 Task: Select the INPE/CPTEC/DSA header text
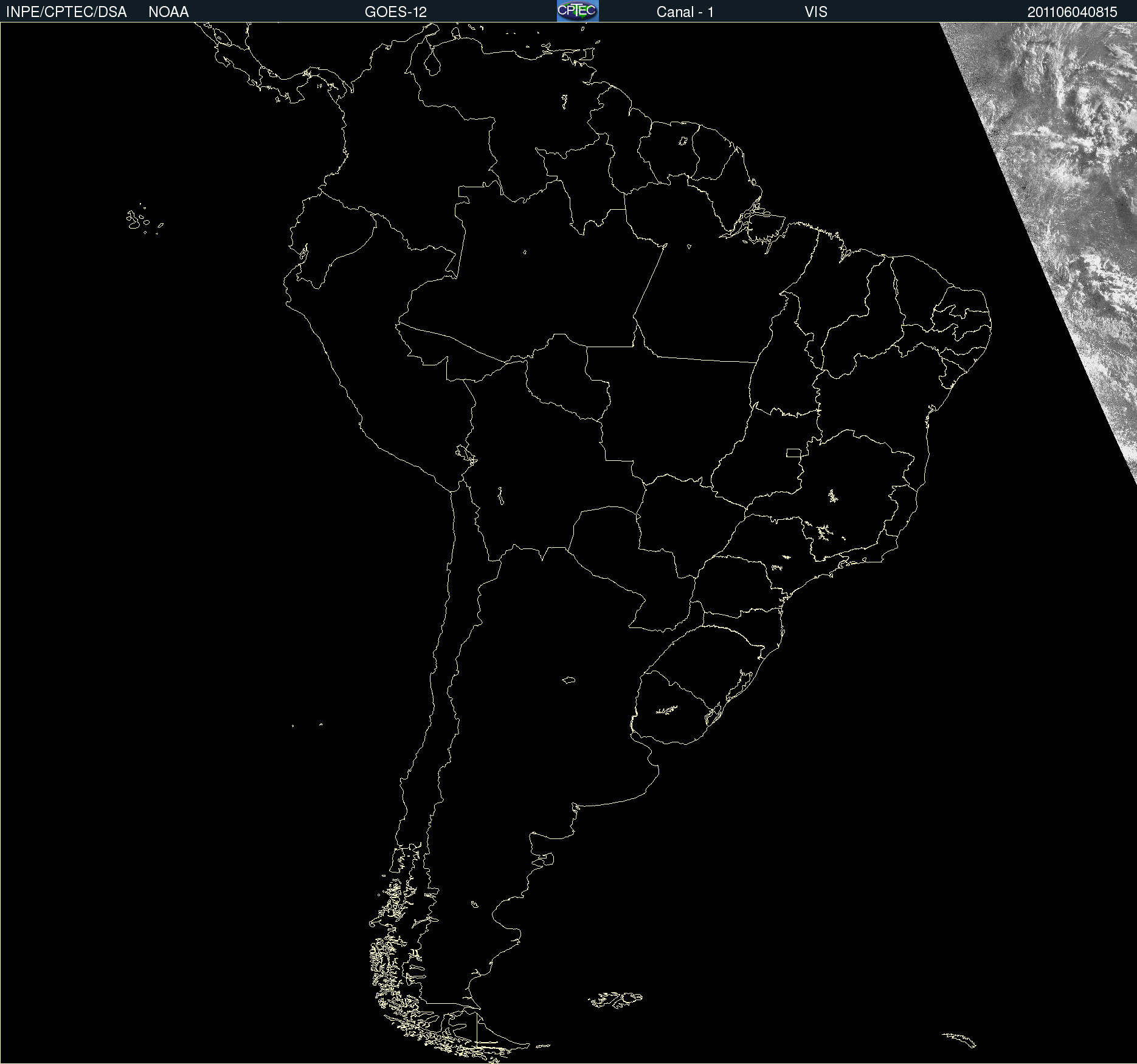pos(66,12)
